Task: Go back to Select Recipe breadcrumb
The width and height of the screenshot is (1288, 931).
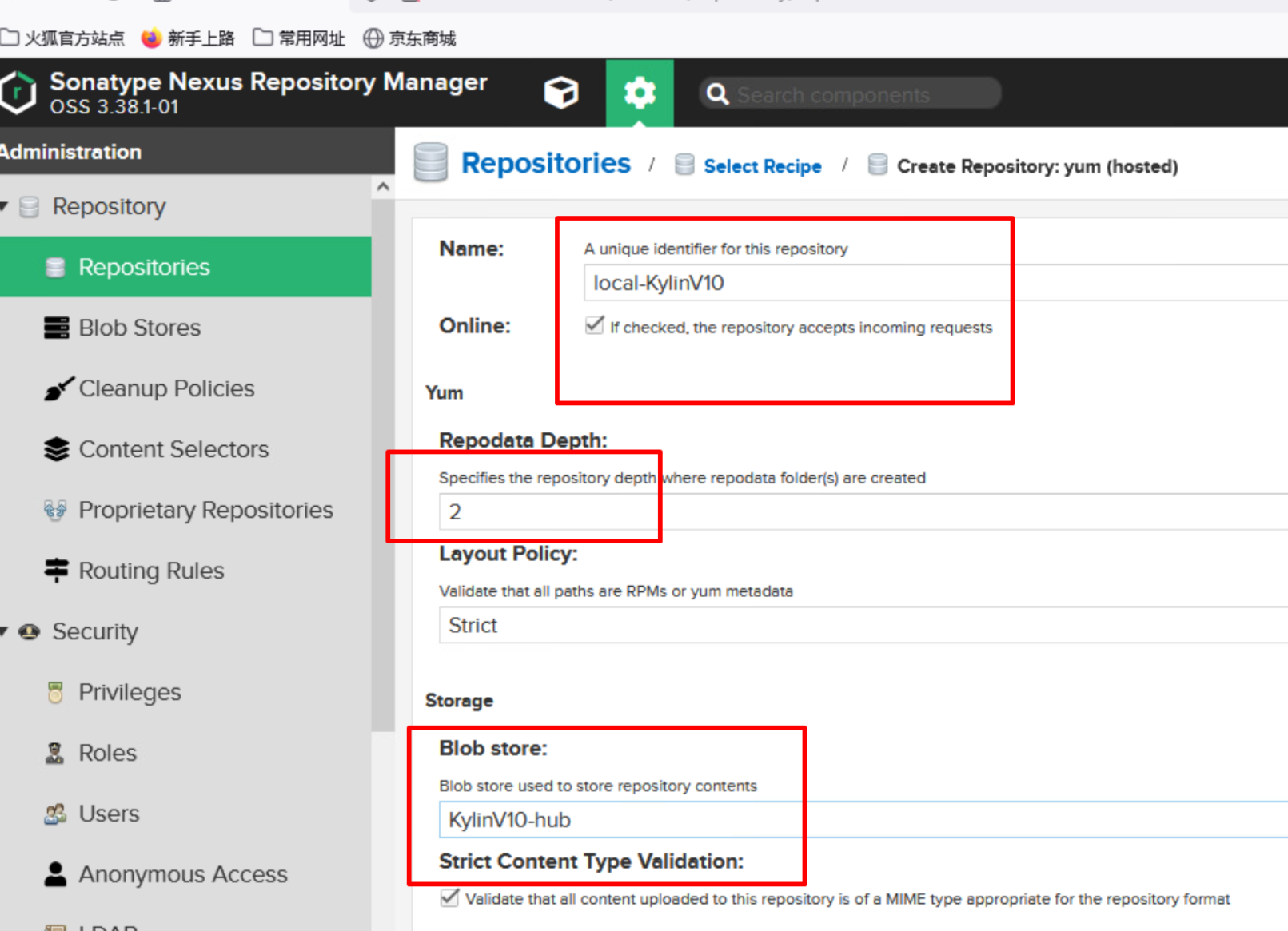Action: coord(763,166)
